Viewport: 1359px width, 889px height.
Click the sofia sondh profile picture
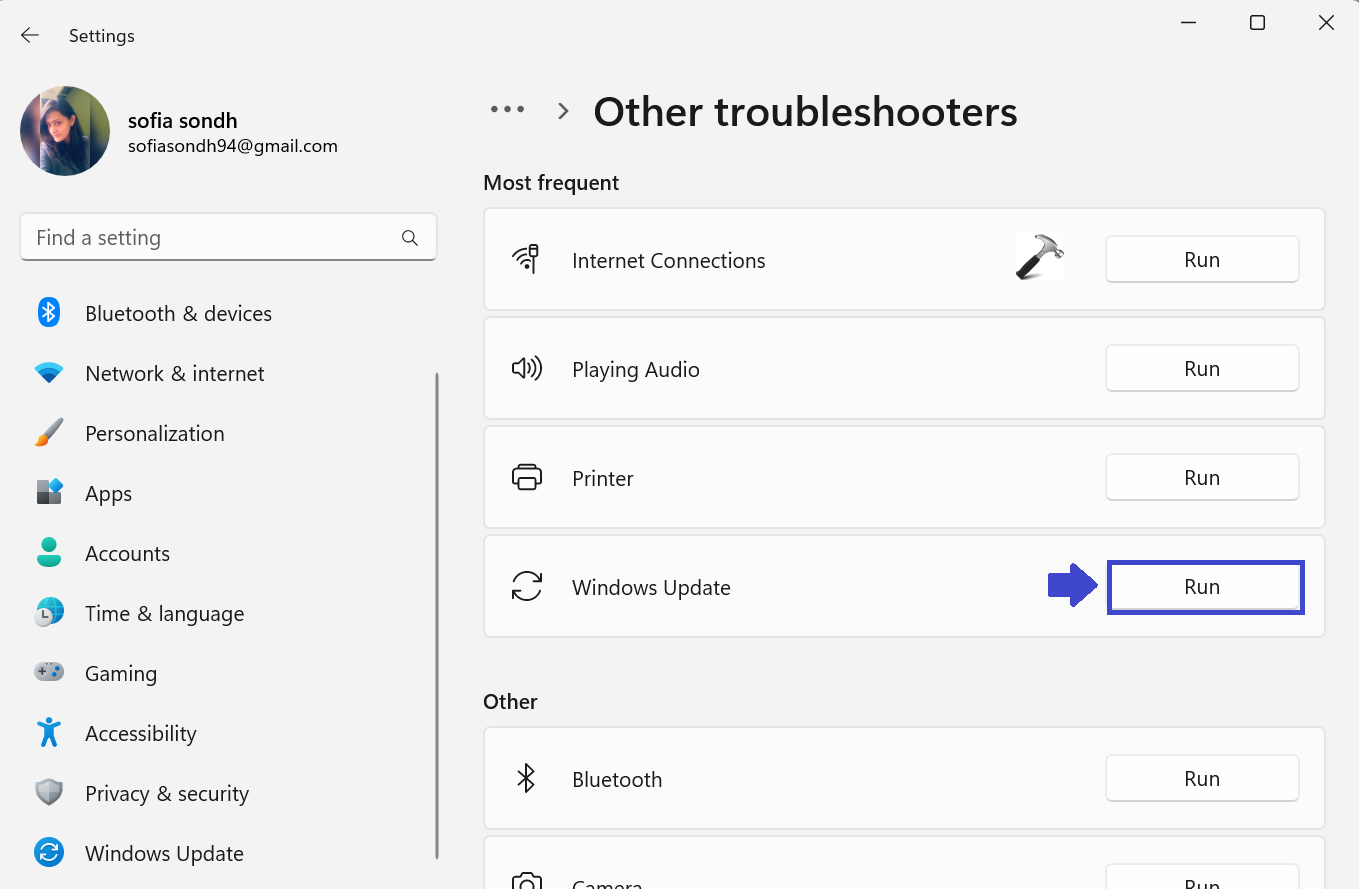click(x=65, y=131)
